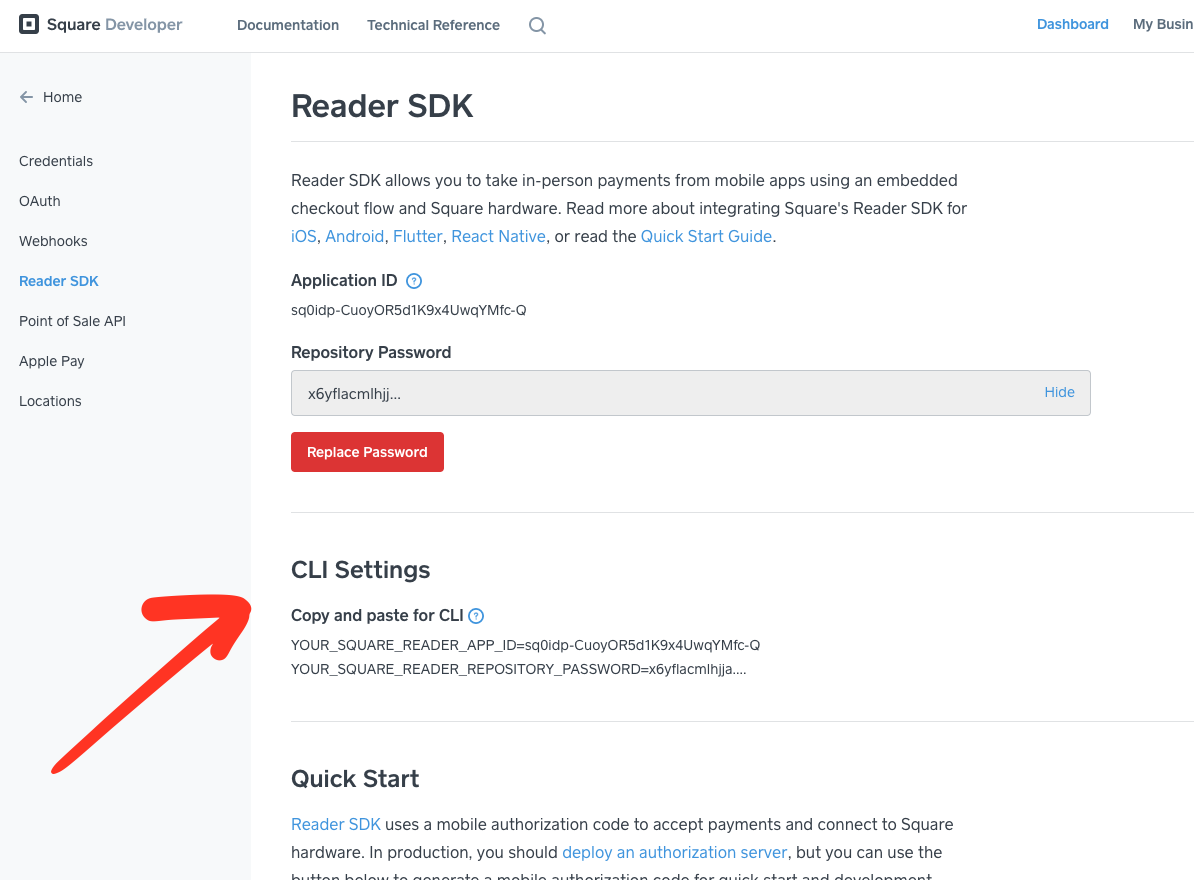Click the Square Developer wordmark
Image resolution: width=1194 pixels, height=880 pixels.
pos(114,24)
